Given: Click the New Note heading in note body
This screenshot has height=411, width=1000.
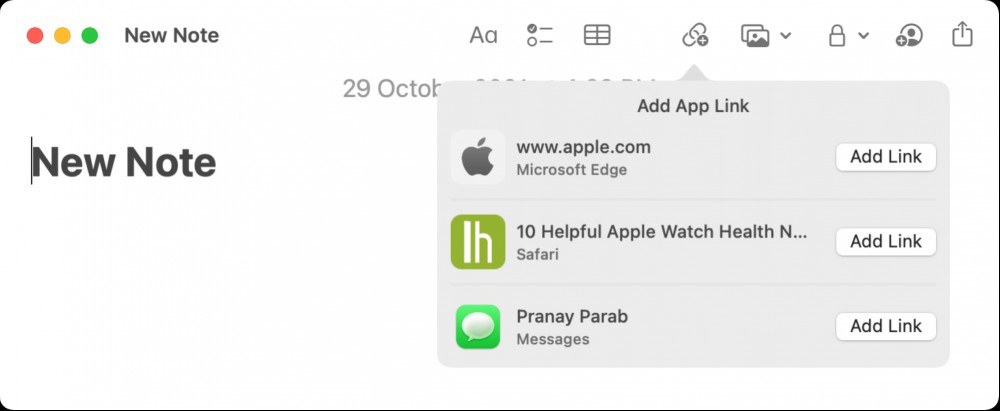Looking at the screenshot, I should tap(124, 162).
